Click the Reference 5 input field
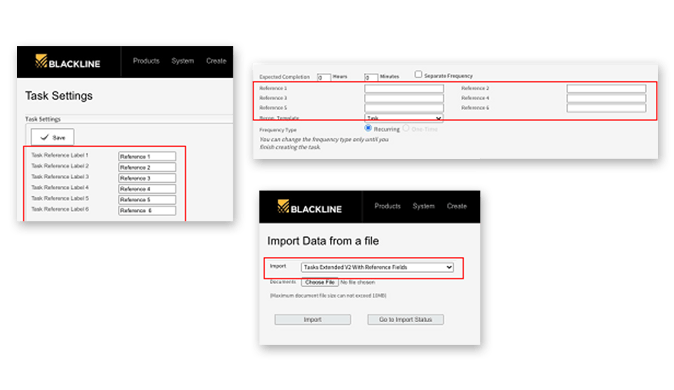The height and width of the screenshot is (390, 674). click(x=404, y=108)
